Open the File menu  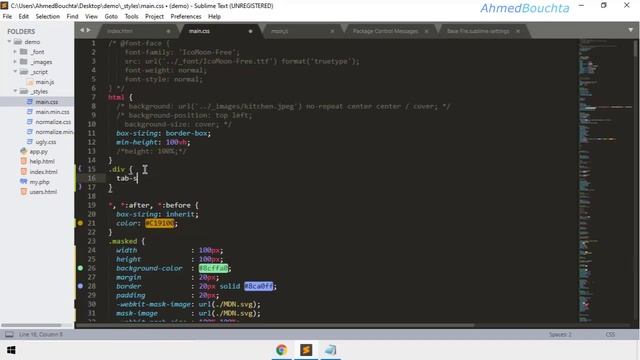(7, 16)
